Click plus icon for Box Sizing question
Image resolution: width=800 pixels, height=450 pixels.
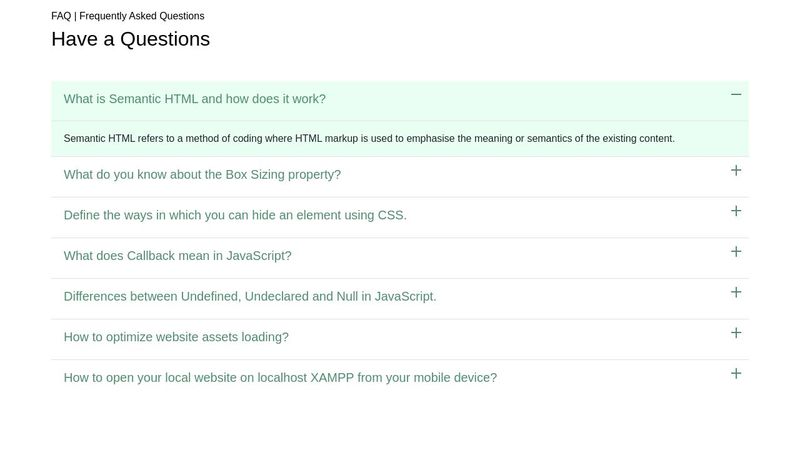pyautogui.click(x=736, y=170)
